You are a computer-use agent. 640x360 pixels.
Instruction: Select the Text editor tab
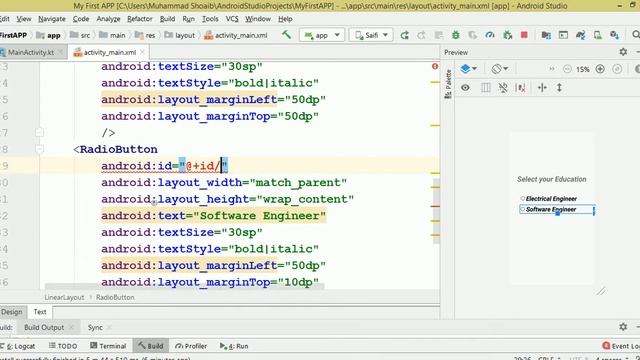tap(40, 312)
